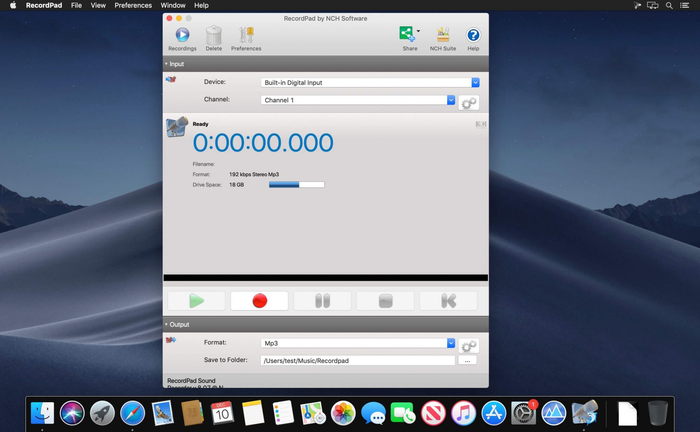Click the Stop button
This screenshot has width=700, height=432.
pos(385,301)
